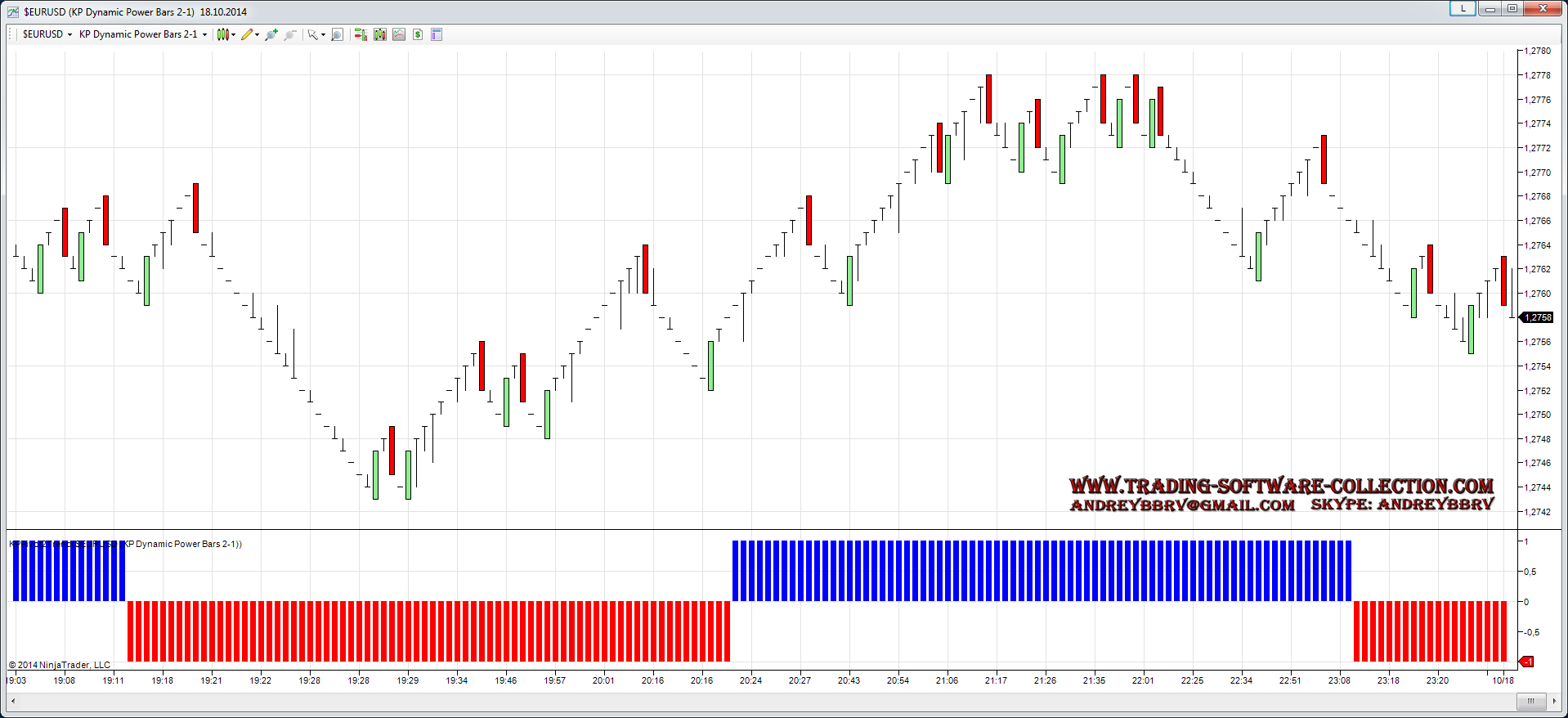The width and height of the screenshot is (1568, 718).
Task: Click the 1,2758 current price marker
Action: click(x=1535, y=317)
